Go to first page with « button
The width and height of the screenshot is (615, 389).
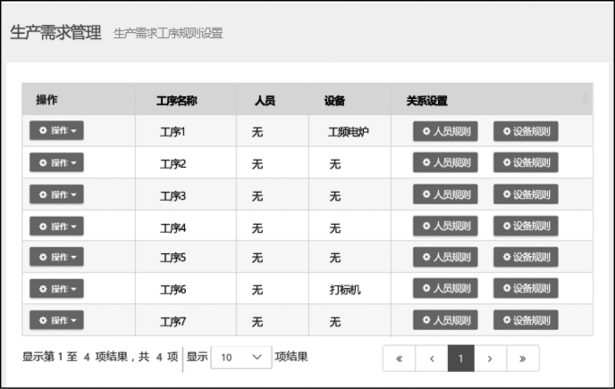399,358
